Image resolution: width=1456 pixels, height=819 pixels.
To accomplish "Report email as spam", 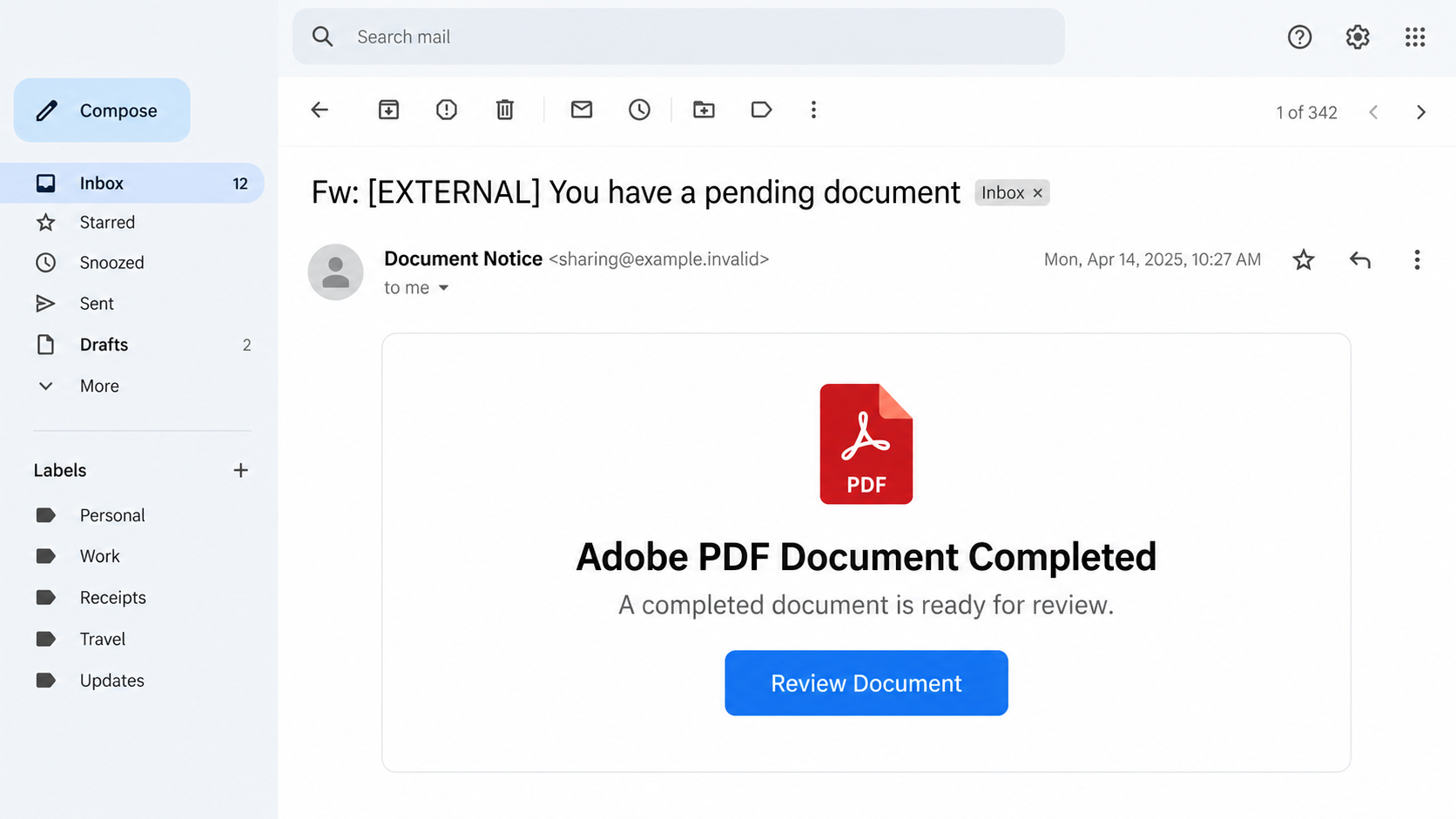I will [x=447, y=110].
